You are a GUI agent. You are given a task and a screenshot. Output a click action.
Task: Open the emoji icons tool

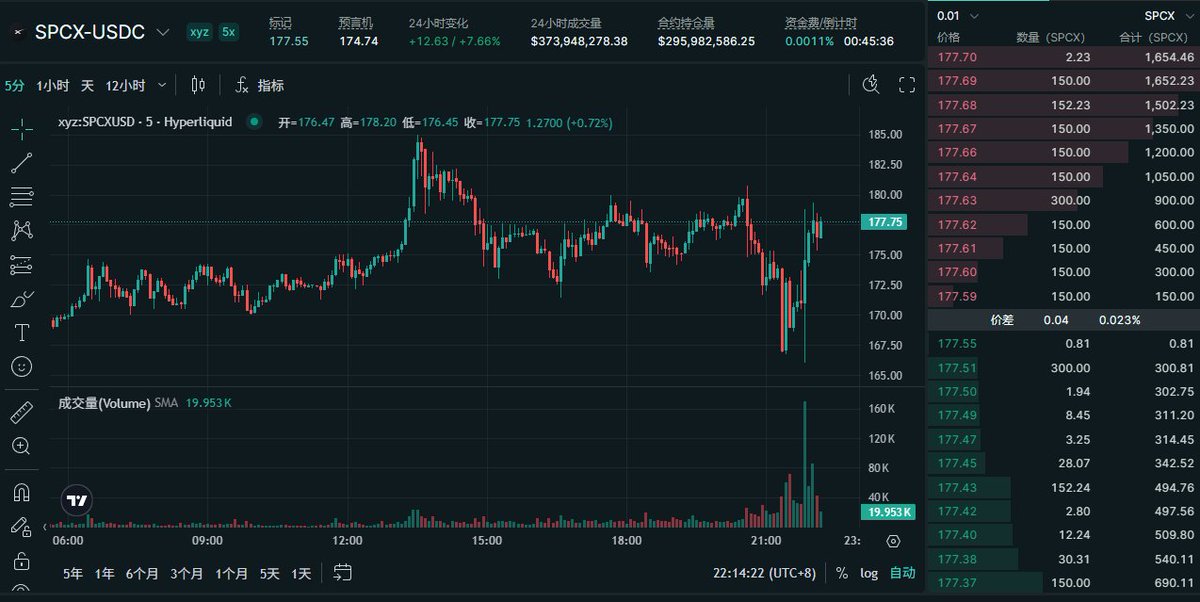22,367
